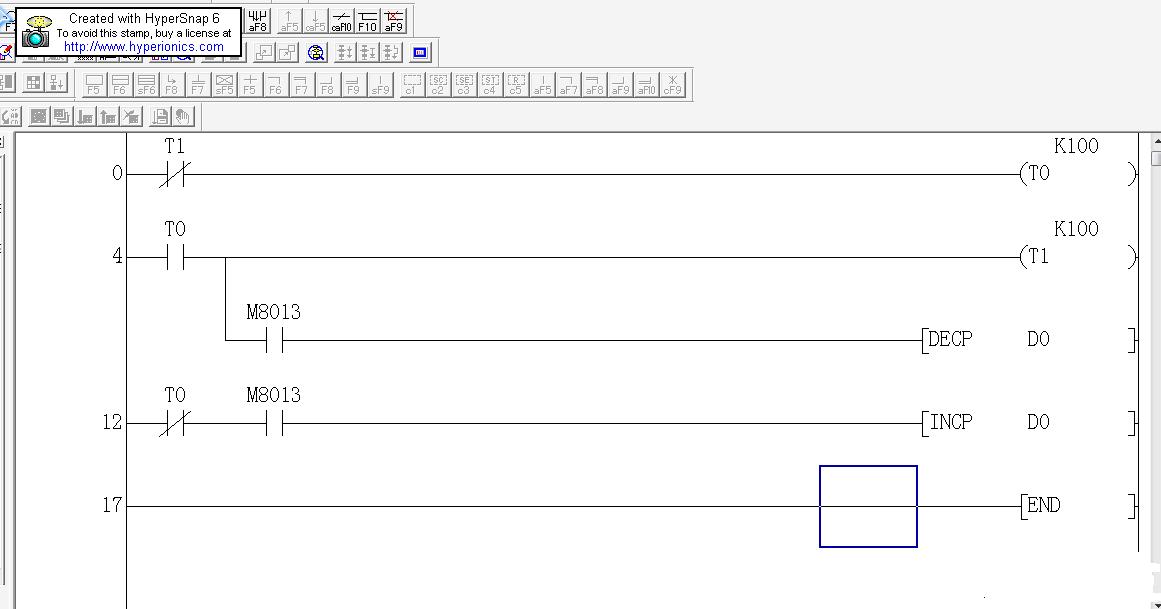Click the R icon c5
1161x609 pixels.
(515, 85)
